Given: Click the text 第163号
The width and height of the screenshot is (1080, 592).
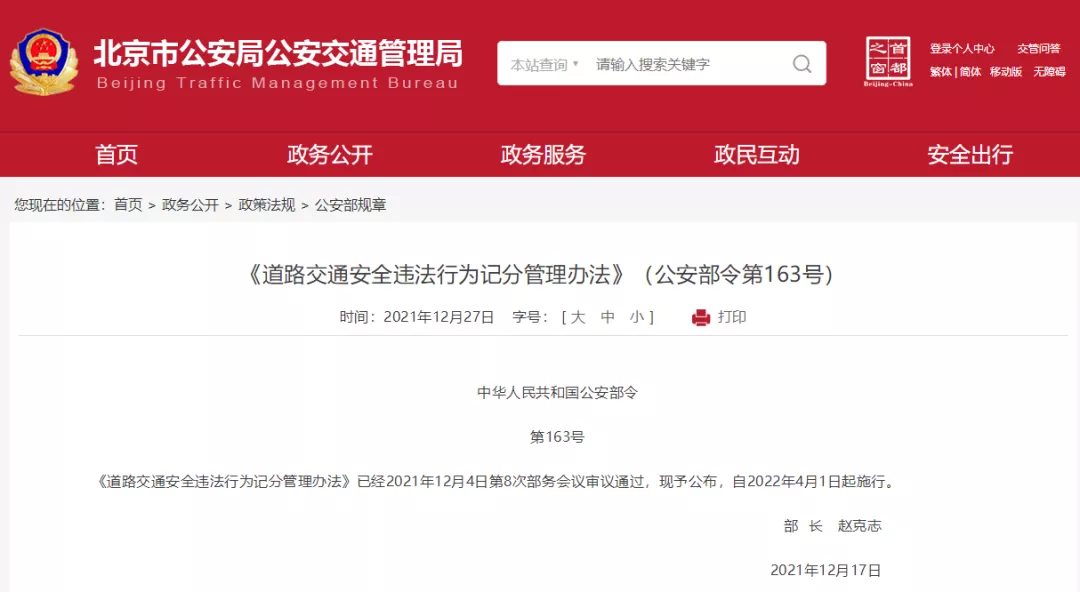Looking at the screenshot, I should pyautogui.click(x=557, y=437).
